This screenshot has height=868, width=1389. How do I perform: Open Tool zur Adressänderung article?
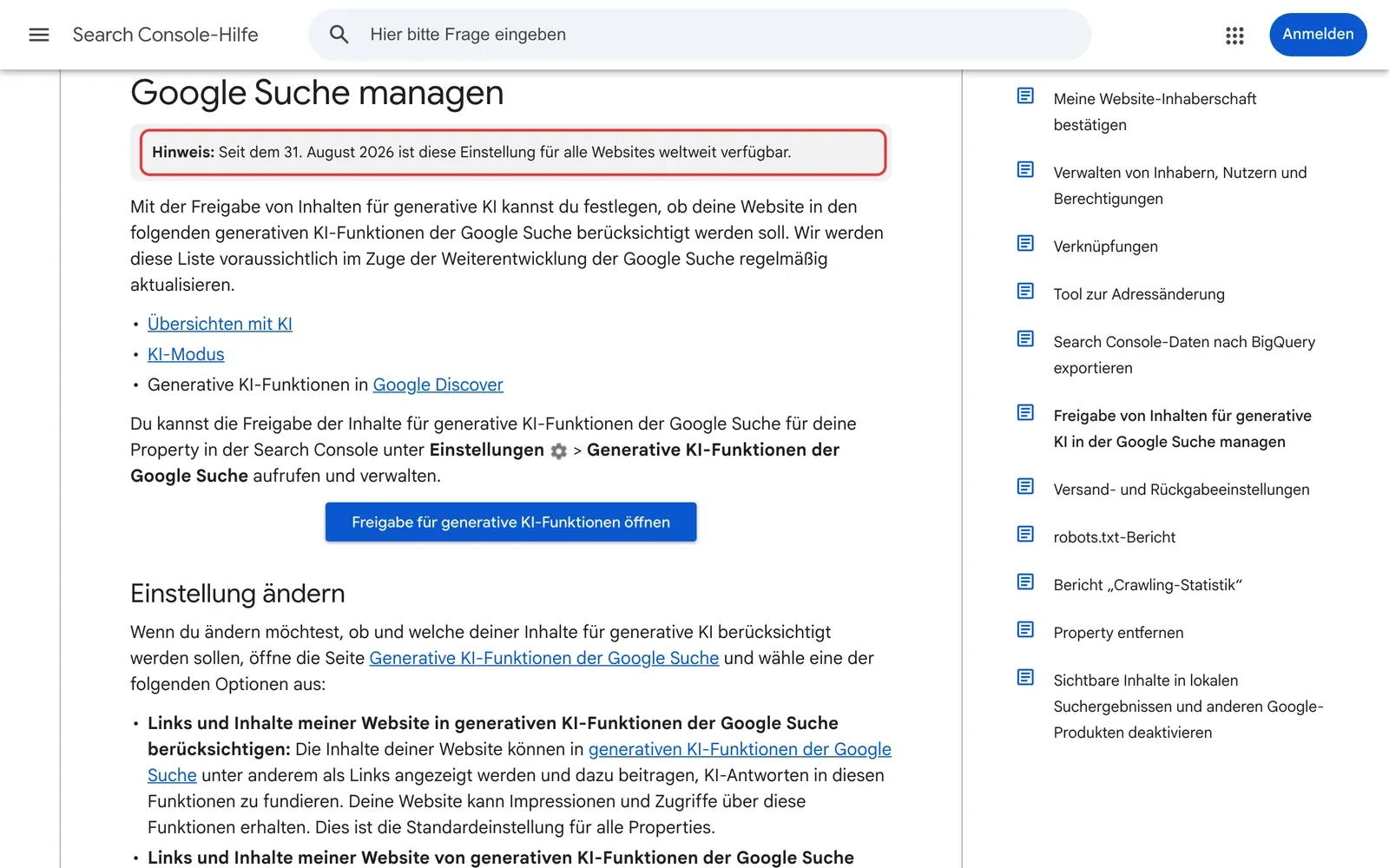click(x=1139, y=294)
